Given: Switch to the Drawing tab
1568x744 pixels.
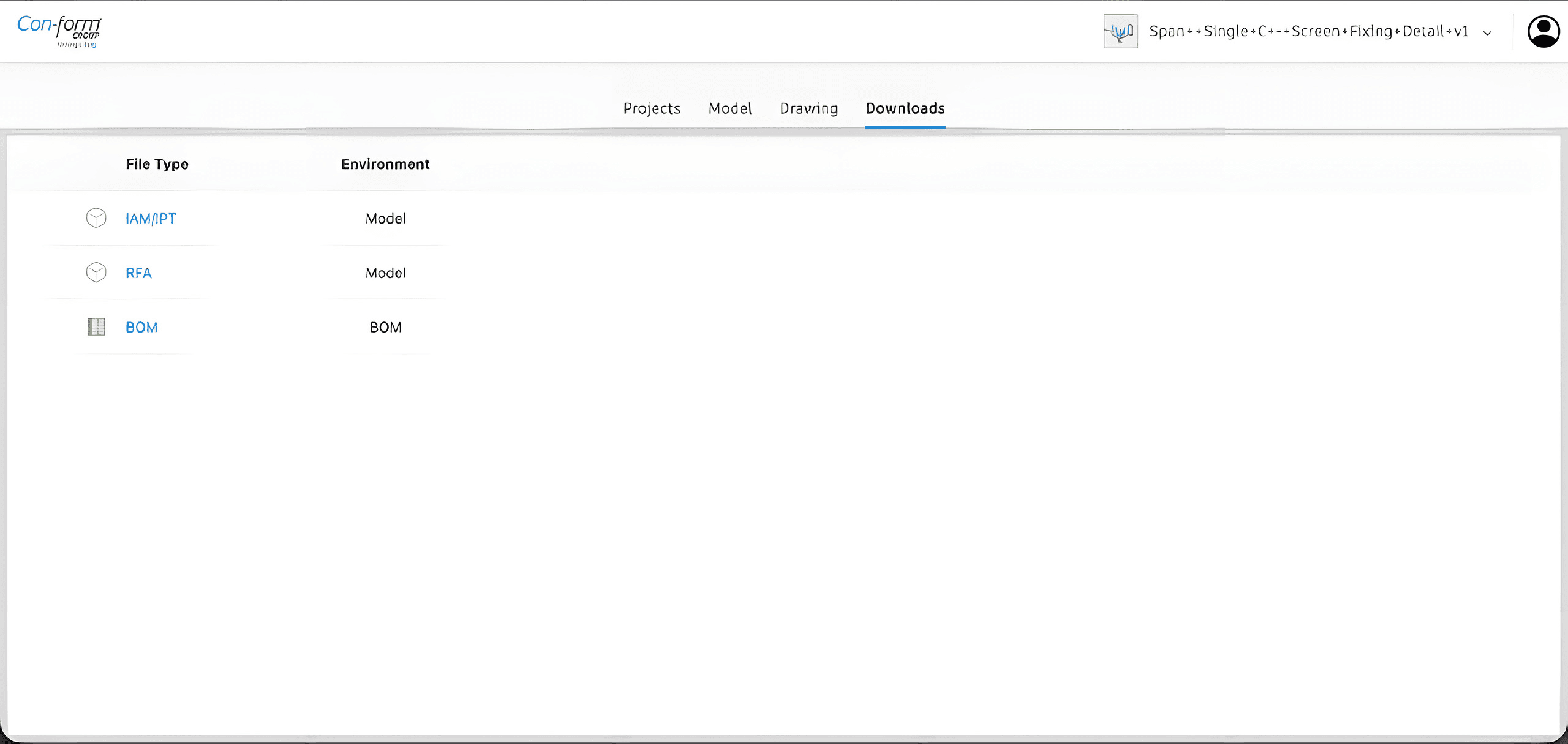Looking at the screenshot, I should [809, 108].
